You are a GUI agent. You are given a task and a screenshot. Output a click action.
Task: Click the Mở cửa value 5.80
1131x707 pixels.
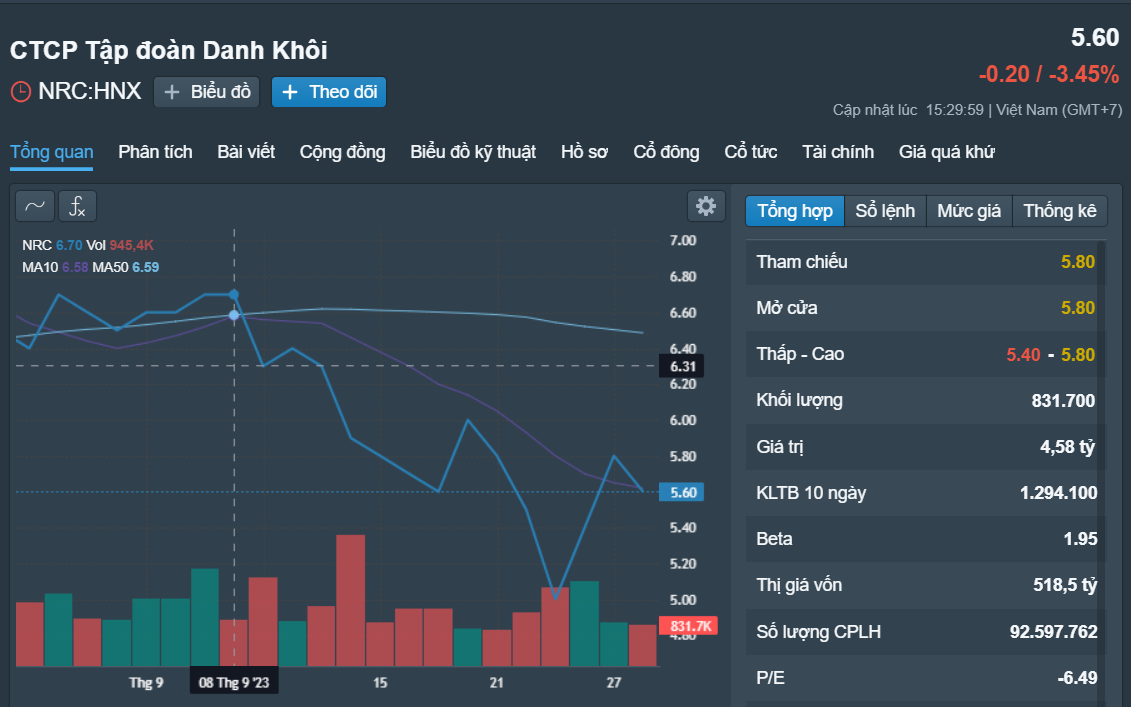[x=1078, y=308]
